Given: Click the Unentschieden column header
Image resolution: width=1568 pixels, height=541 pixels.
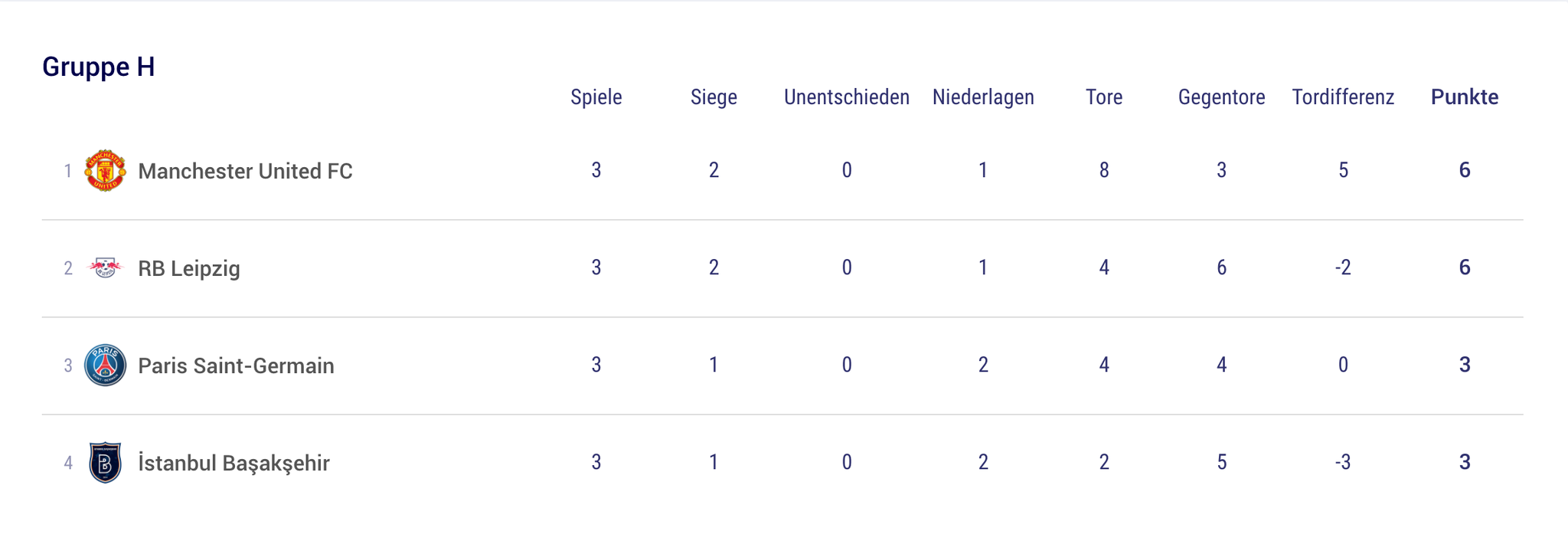Looking at the screenshot, I should [x=846, y=97].
